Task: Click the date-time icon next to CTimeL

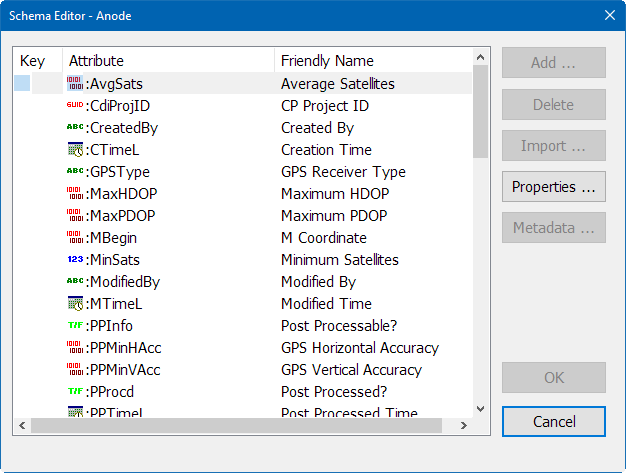Action: [x=75, y=149]
